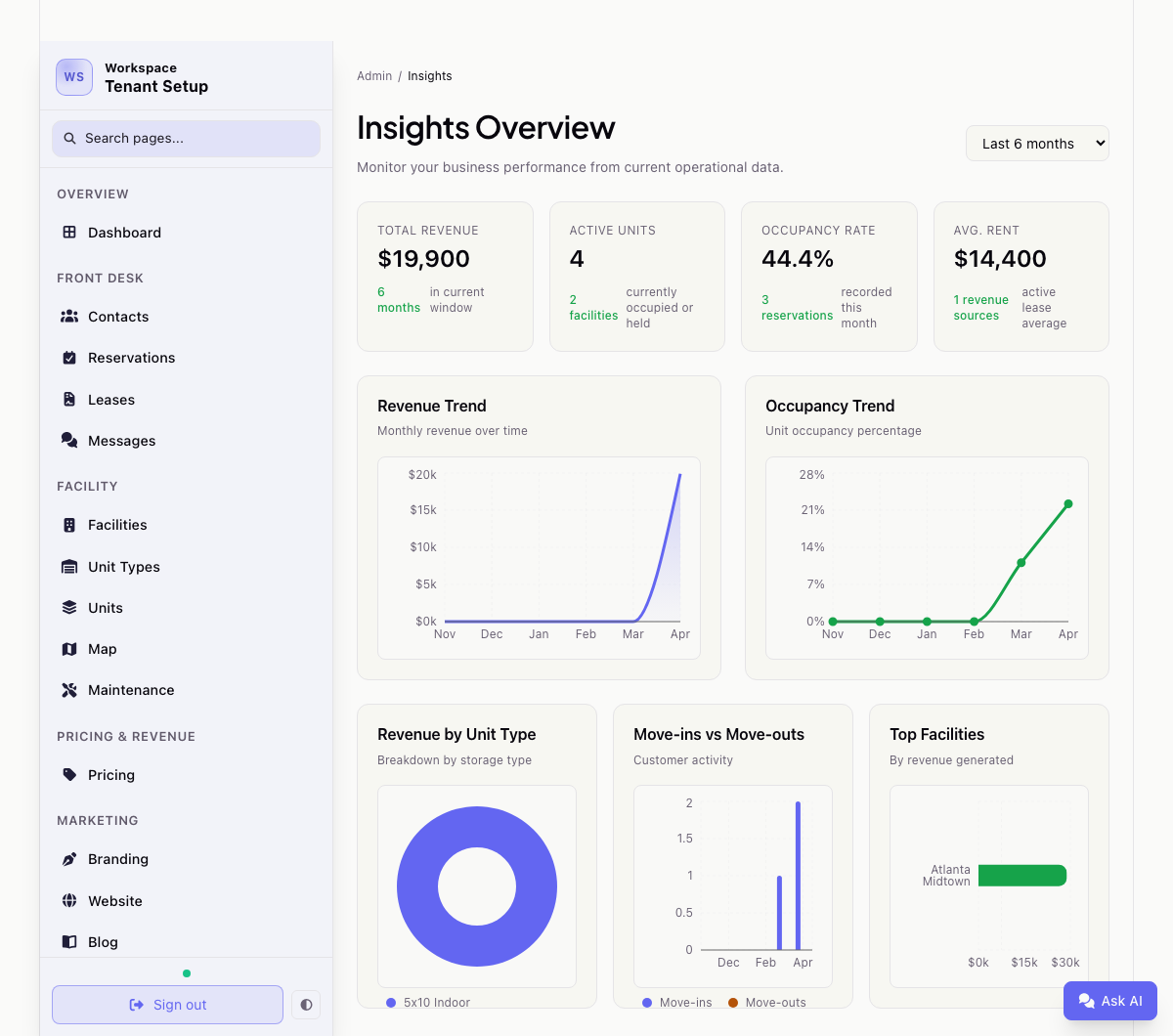
Task: Click the sign out arrow icon
Action: (x=137, y=1005)
